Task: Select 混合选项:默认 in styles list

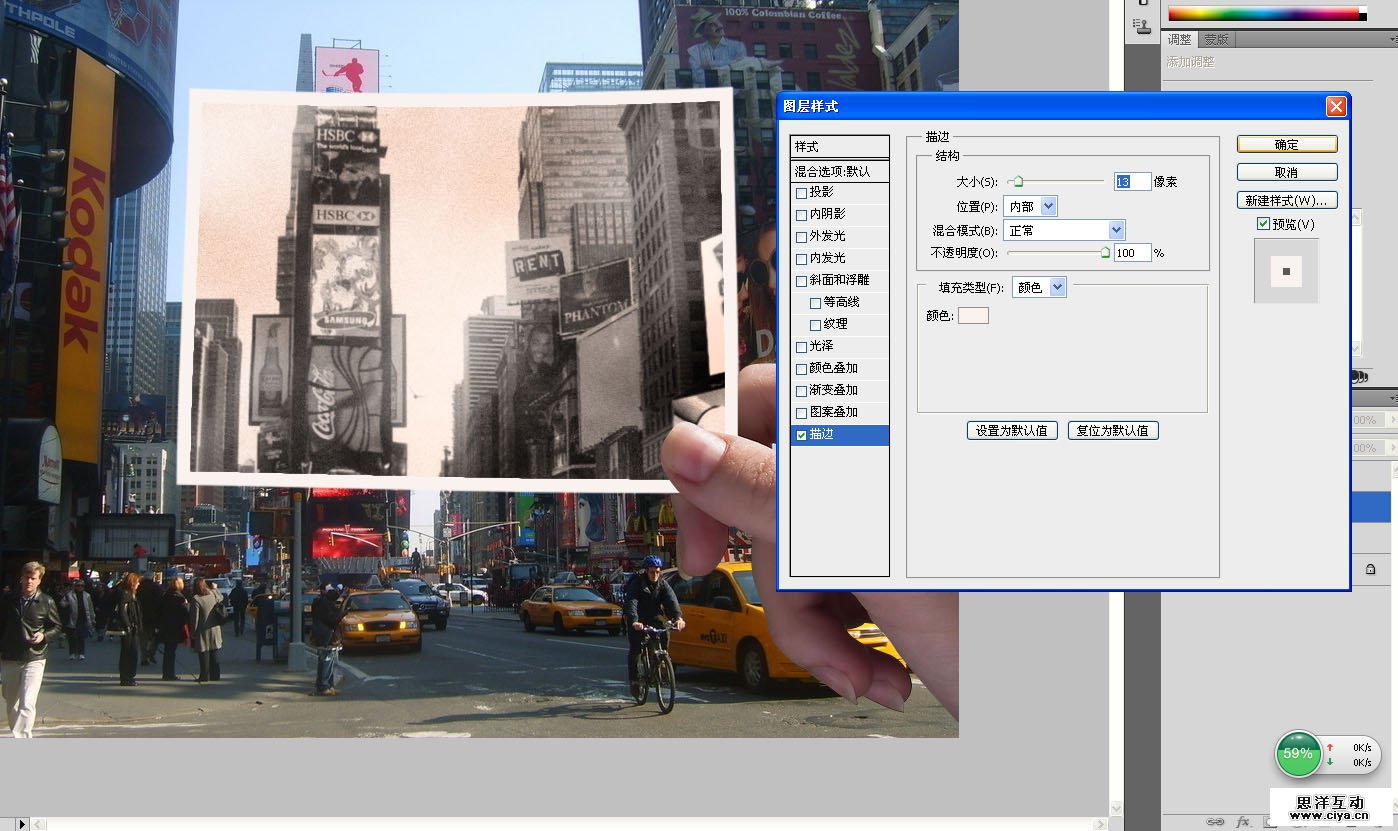Action: point(838,171)
